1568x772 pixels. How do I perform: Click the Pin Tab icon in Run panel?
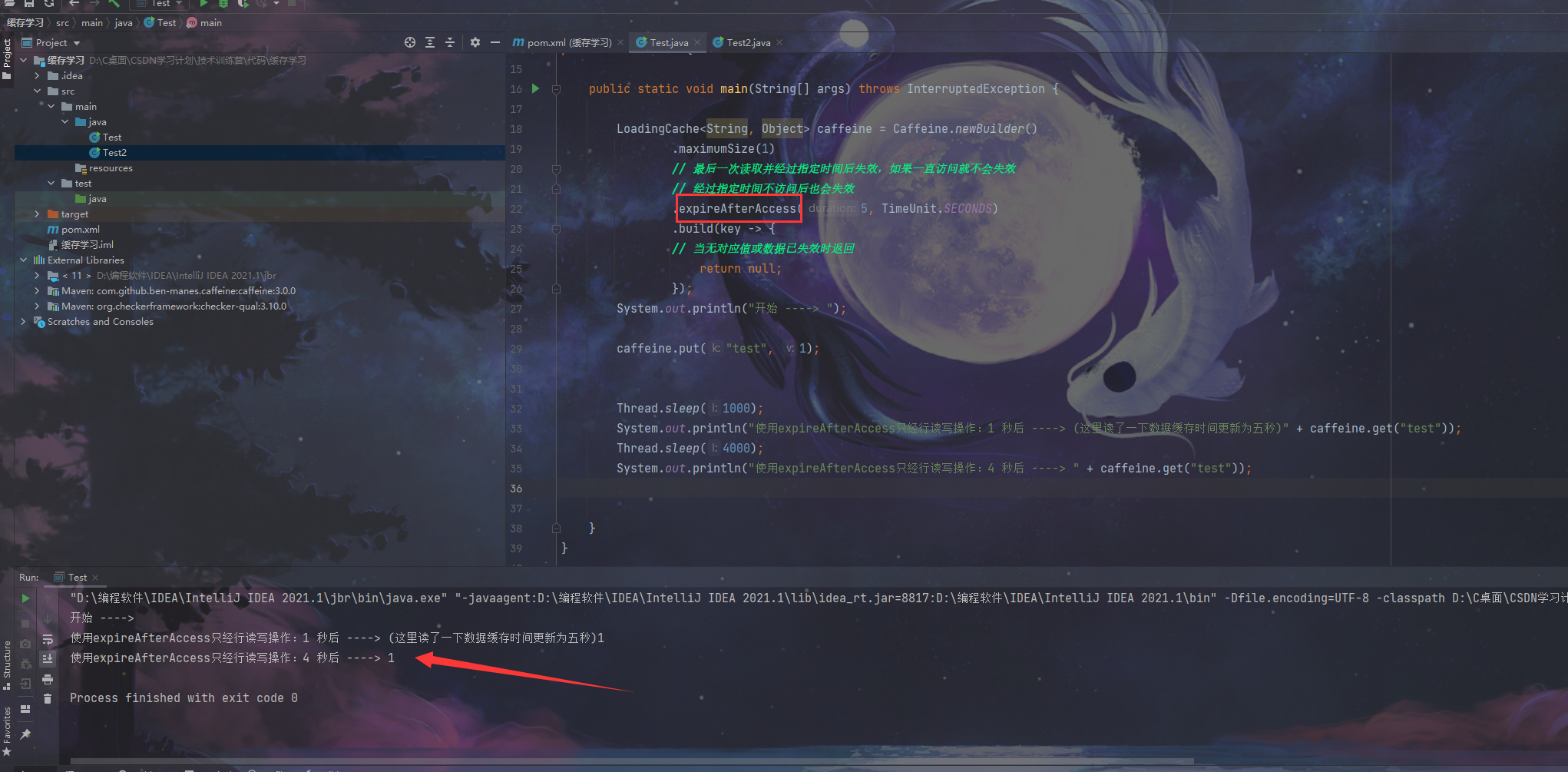point(25,734)
